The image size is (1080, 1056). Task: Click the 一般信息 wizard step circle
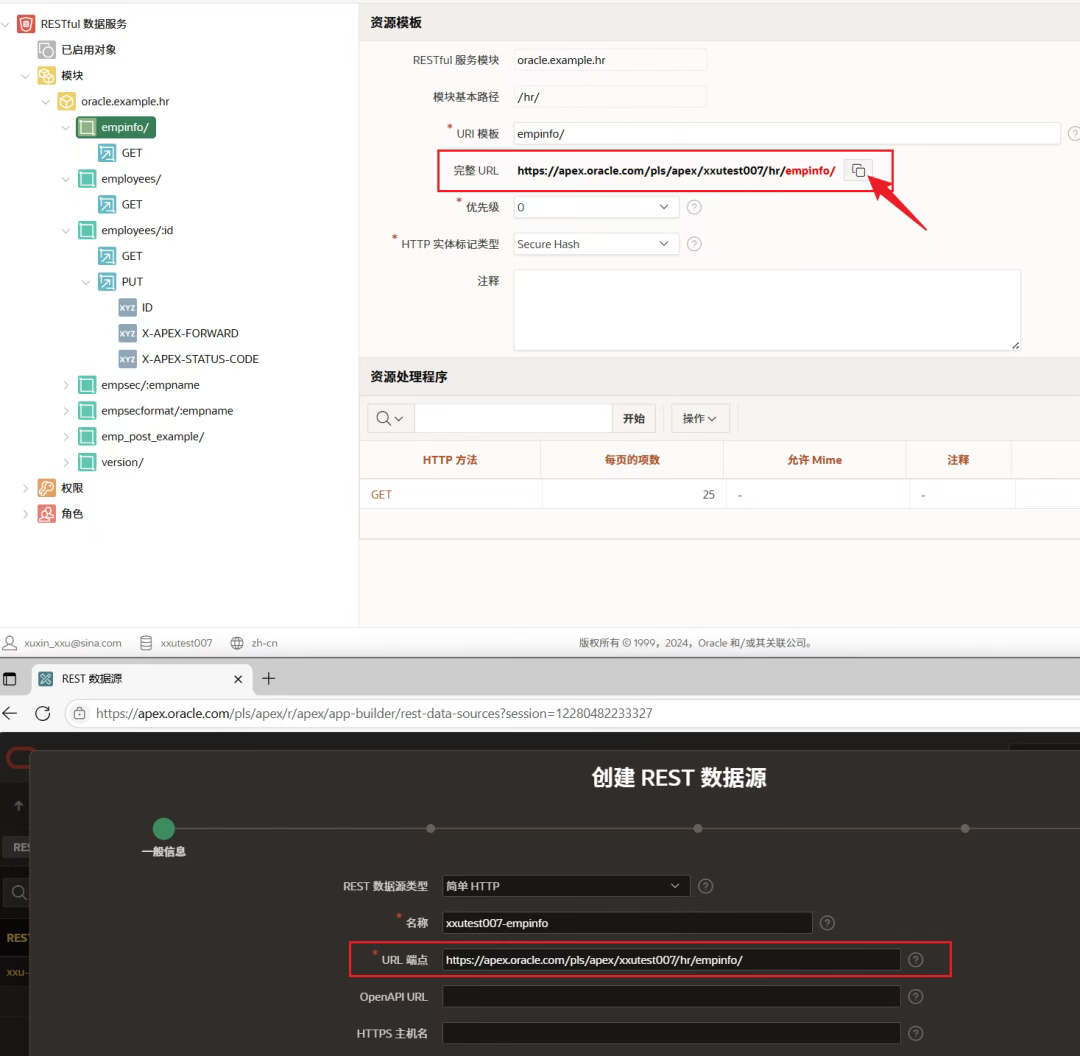coord(163,829)
